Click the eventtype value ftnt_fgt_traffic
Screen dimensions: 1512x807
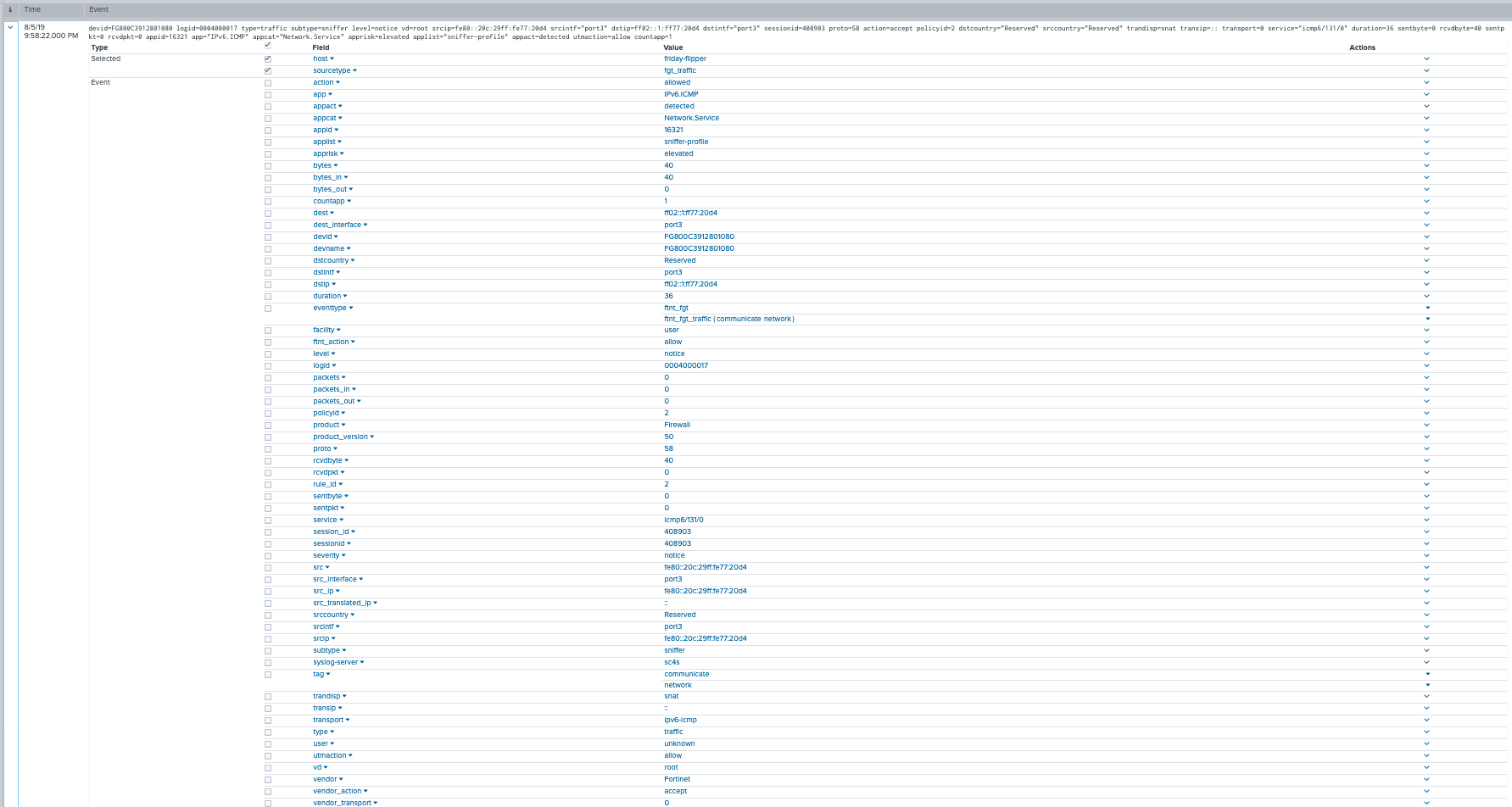click(x=688, y=319)
